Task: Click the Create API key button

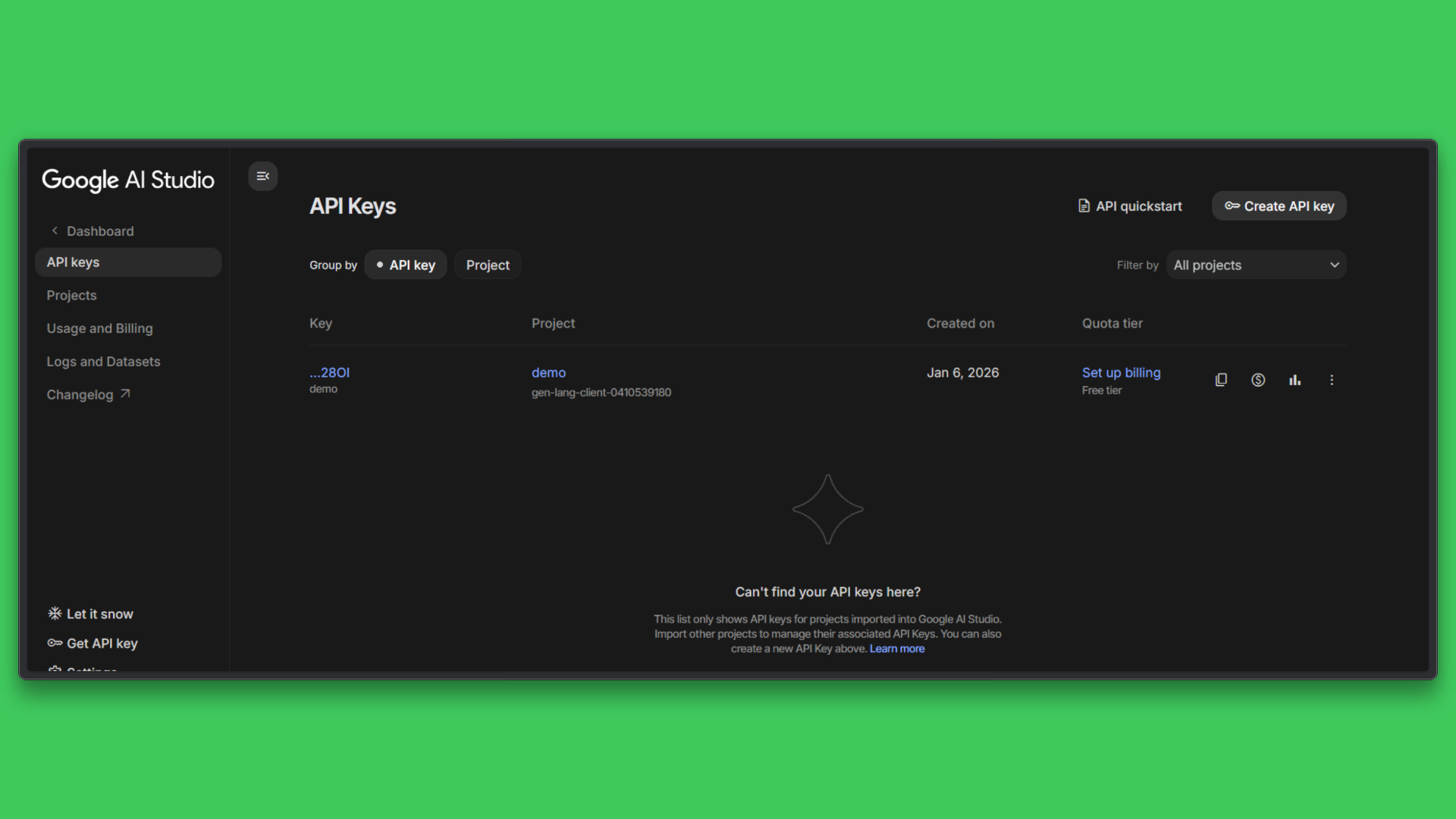Action: click(1279, 206)
